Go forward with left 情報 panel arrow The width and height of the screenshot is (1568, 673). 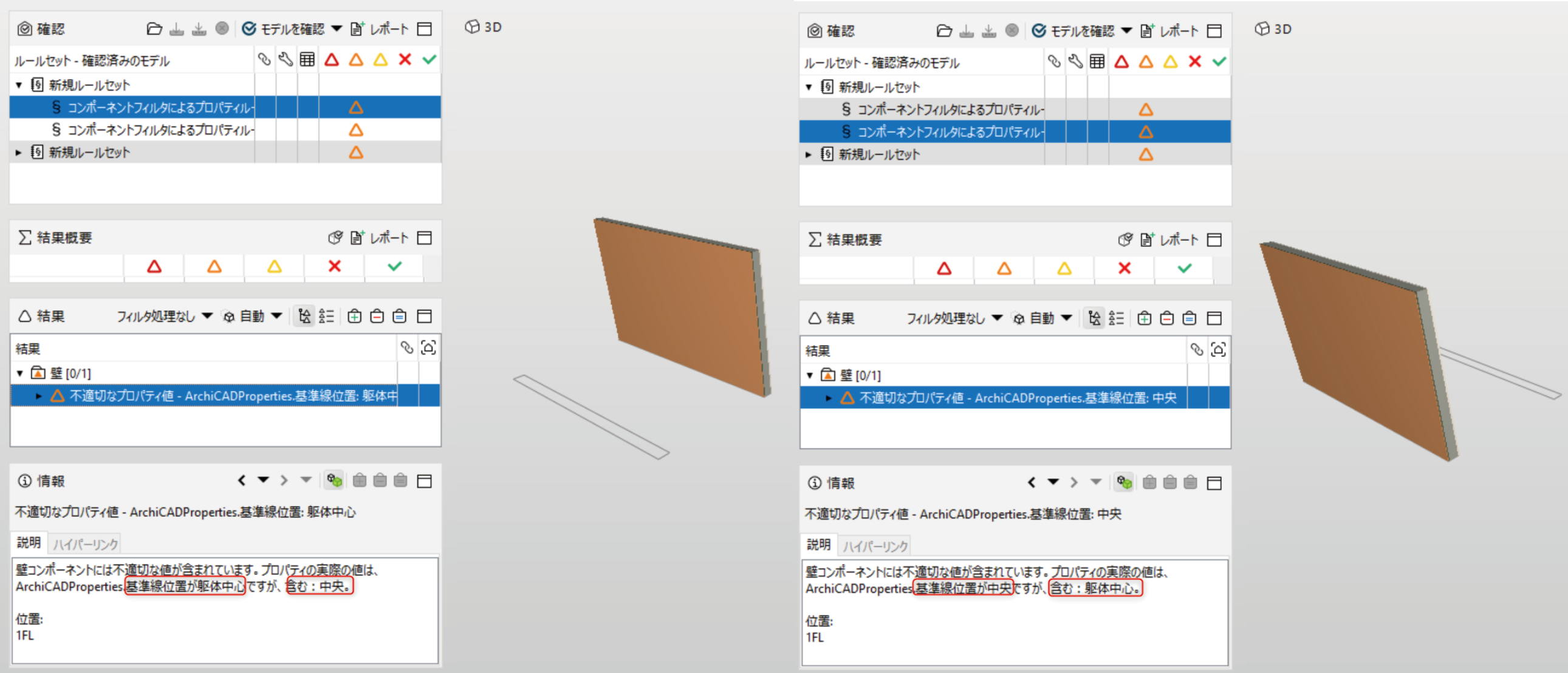(x=284, y=480)
